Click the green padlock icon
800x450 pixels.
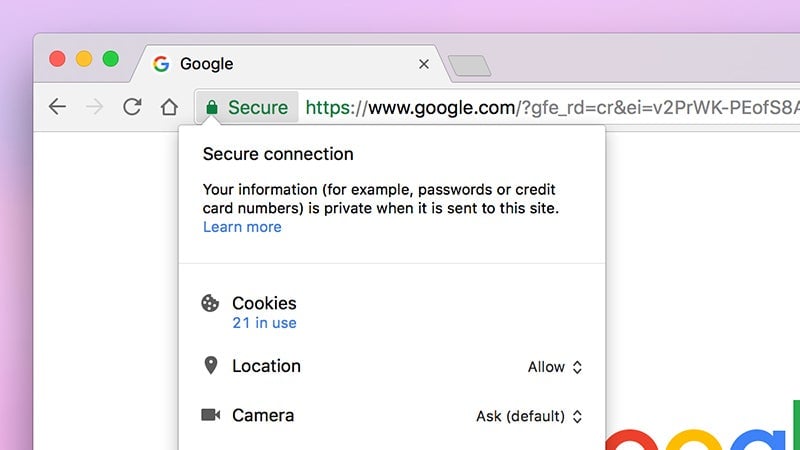pos(212,107)
